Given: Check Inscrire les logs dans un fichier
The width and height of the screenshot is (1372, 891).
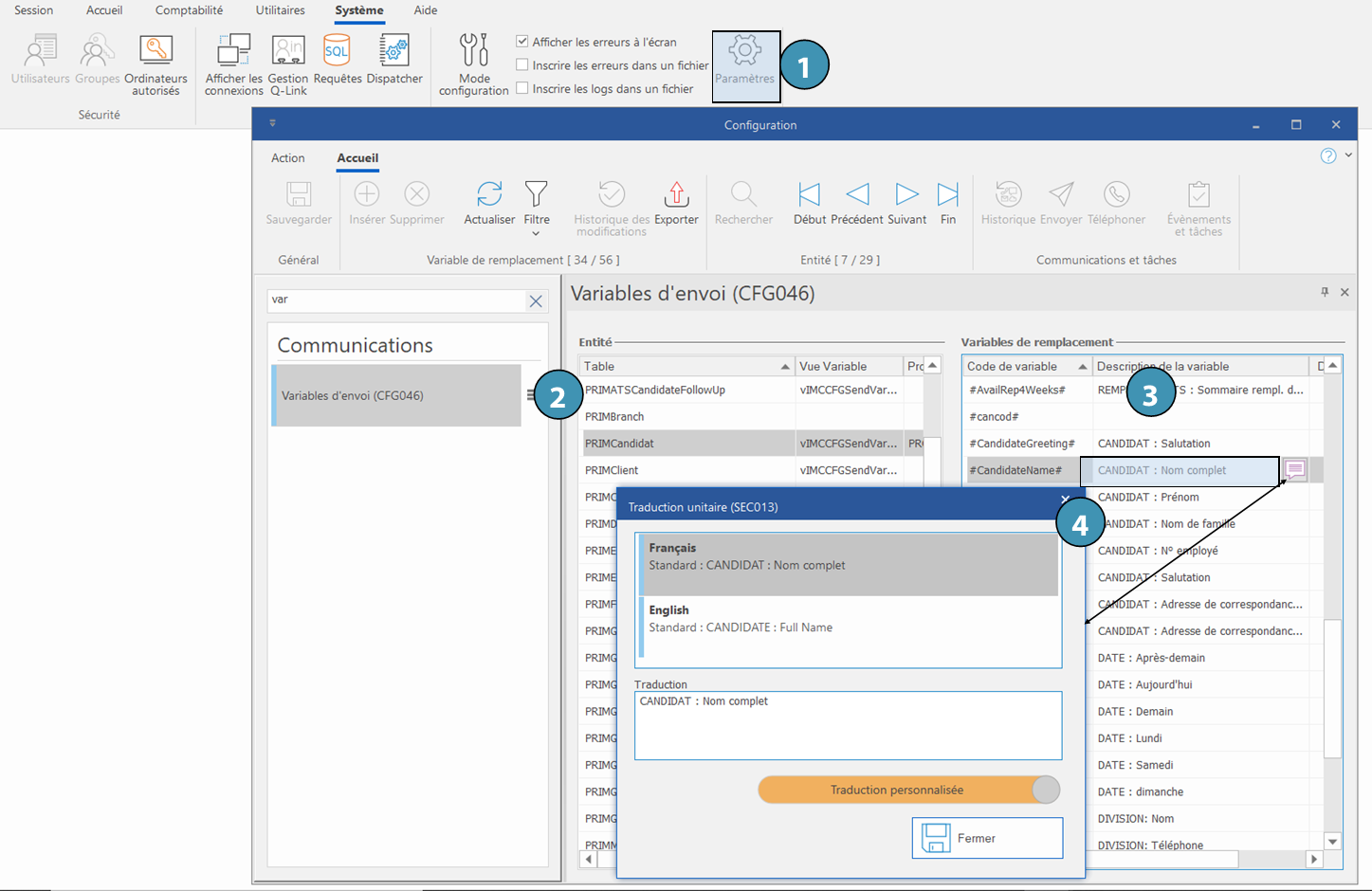Looking at the screenshot, I should [x=522, y=89].
